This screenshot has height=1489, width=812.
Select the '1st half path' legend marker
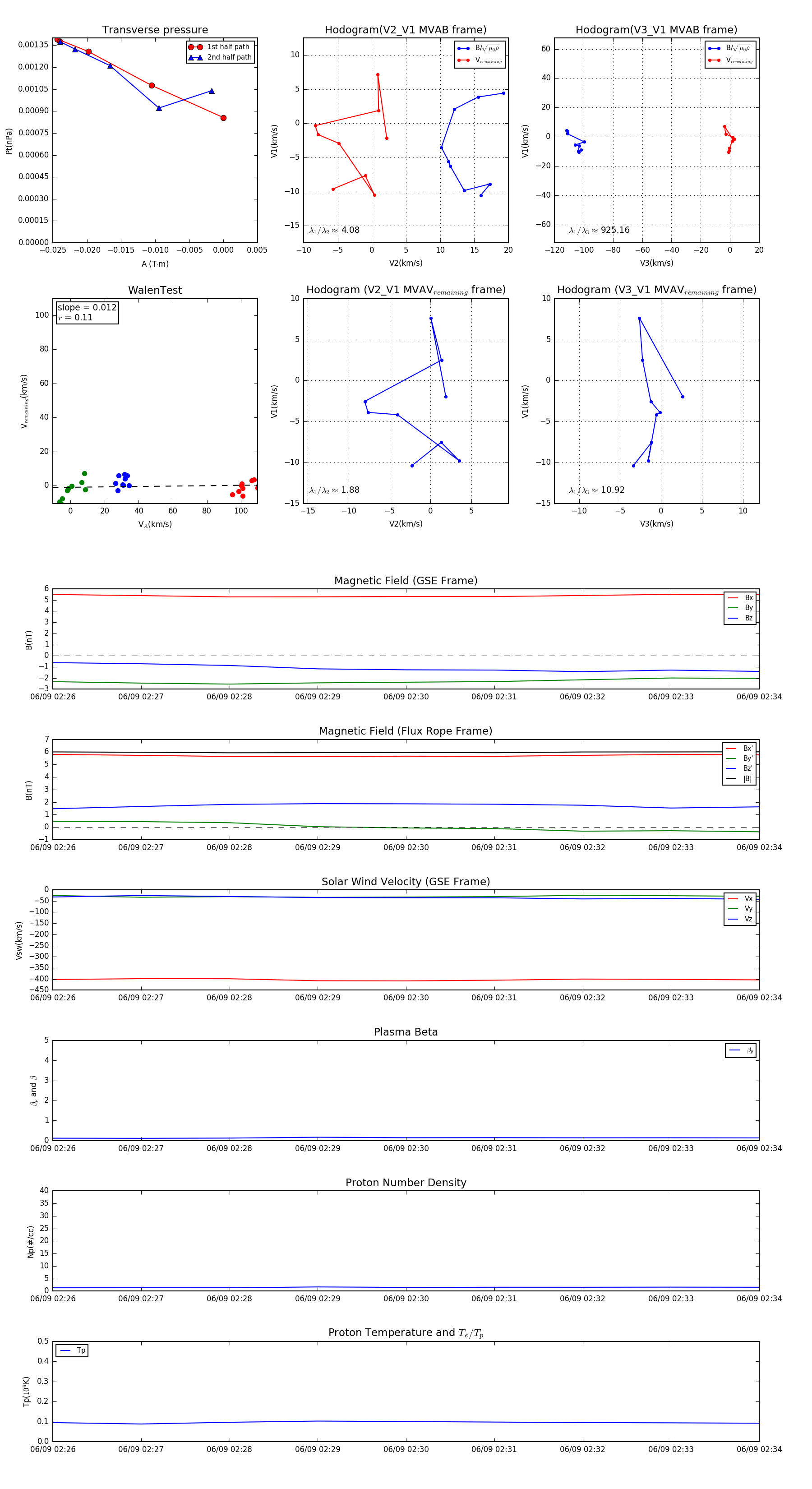(x=195, y=47)
